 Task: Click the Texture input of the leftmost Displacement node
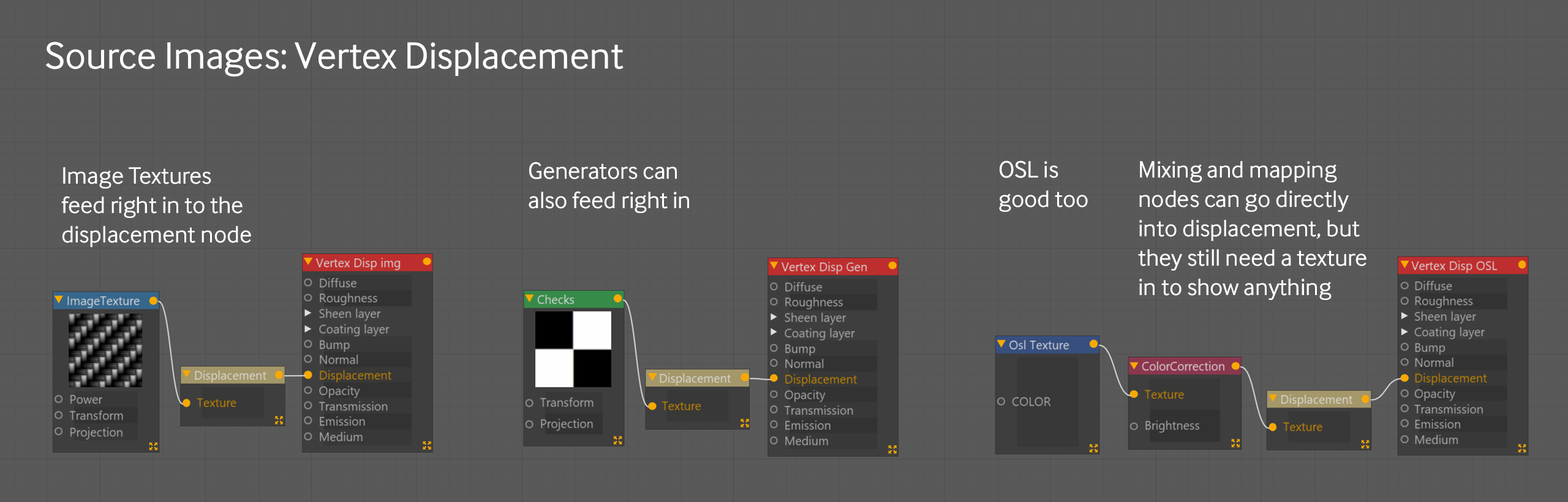pyautogui.click(x=187, y=403)
